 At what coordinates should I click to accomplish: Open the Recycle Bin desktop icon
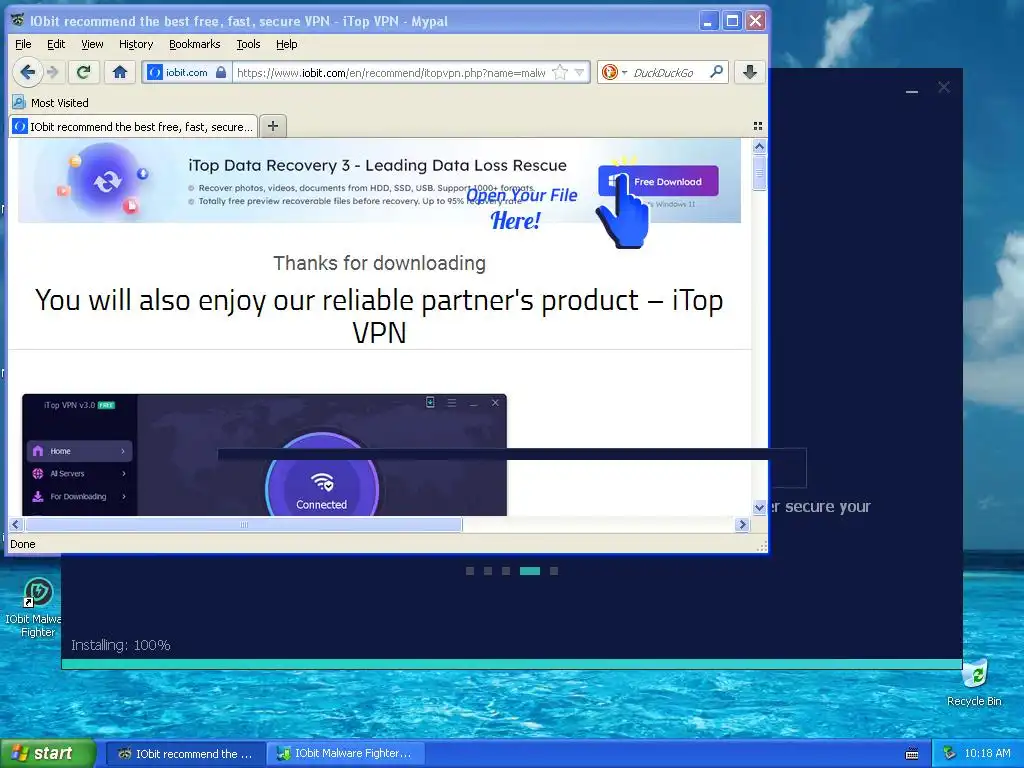coord(974,682)
